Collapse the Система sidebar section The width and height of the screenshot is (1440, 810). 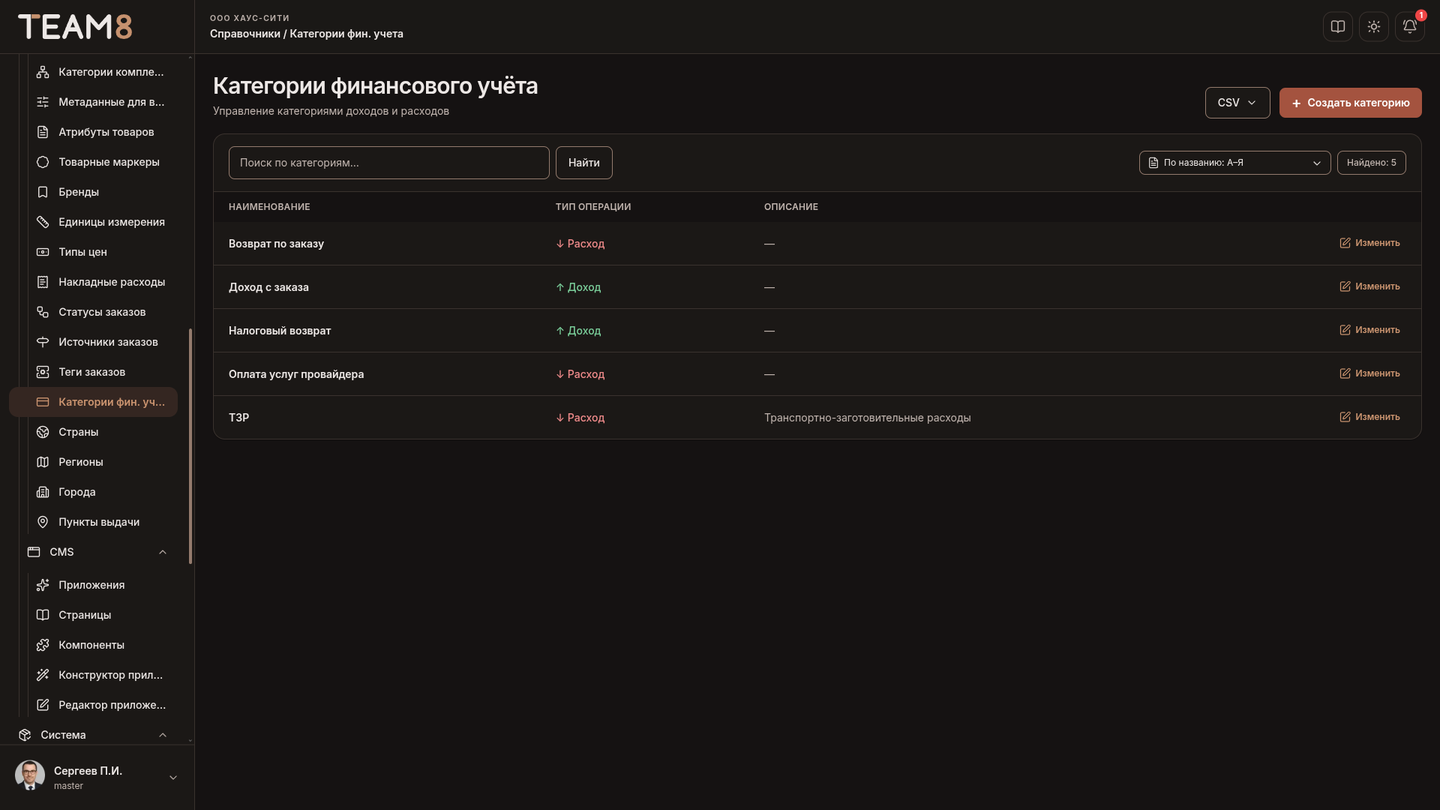pyautogui.click(x=162, y=735)
